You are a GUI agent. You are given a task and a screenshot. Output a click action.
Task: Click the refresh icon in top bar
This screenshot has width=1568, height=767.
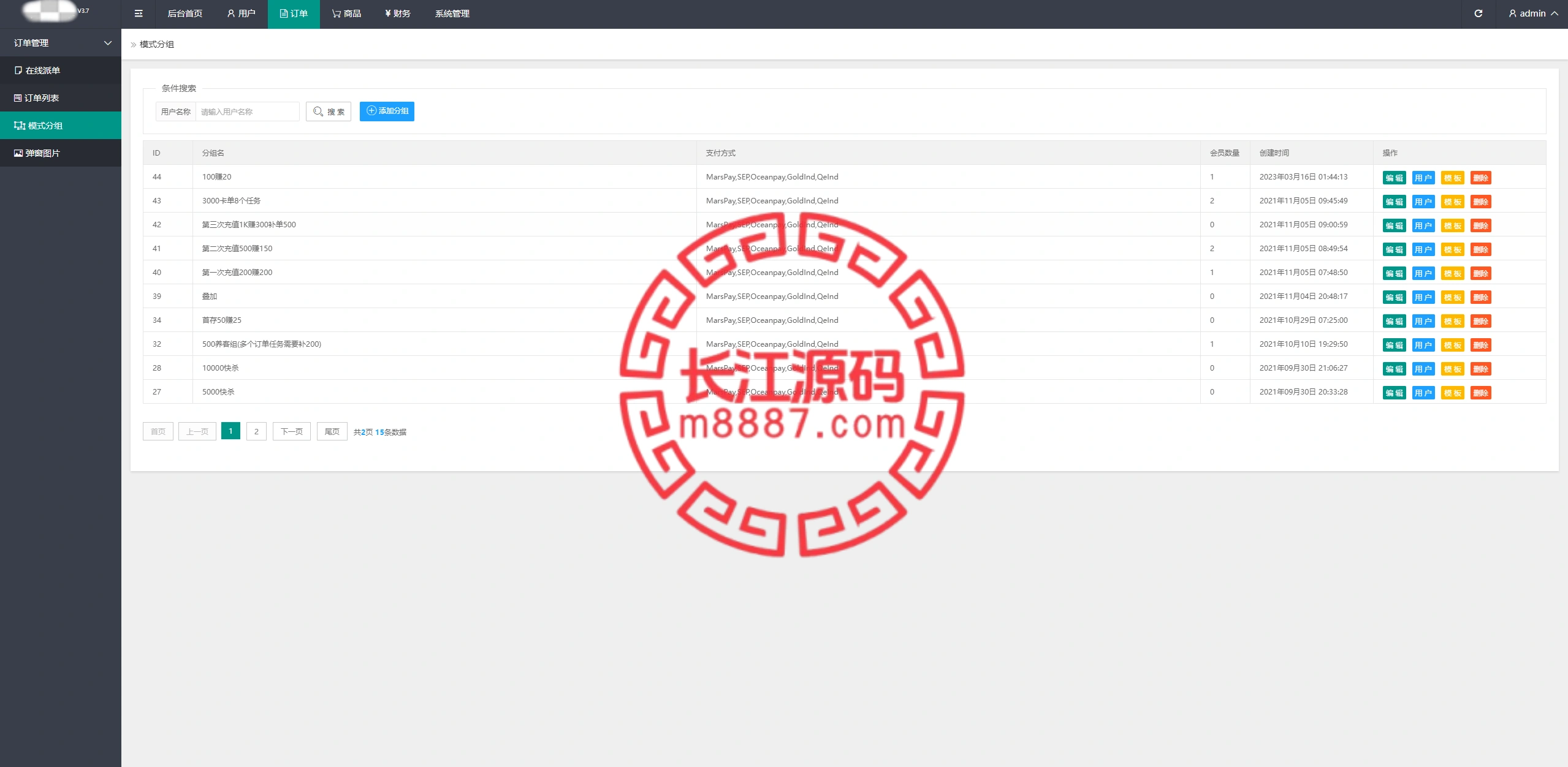[x=1479, y=13]
